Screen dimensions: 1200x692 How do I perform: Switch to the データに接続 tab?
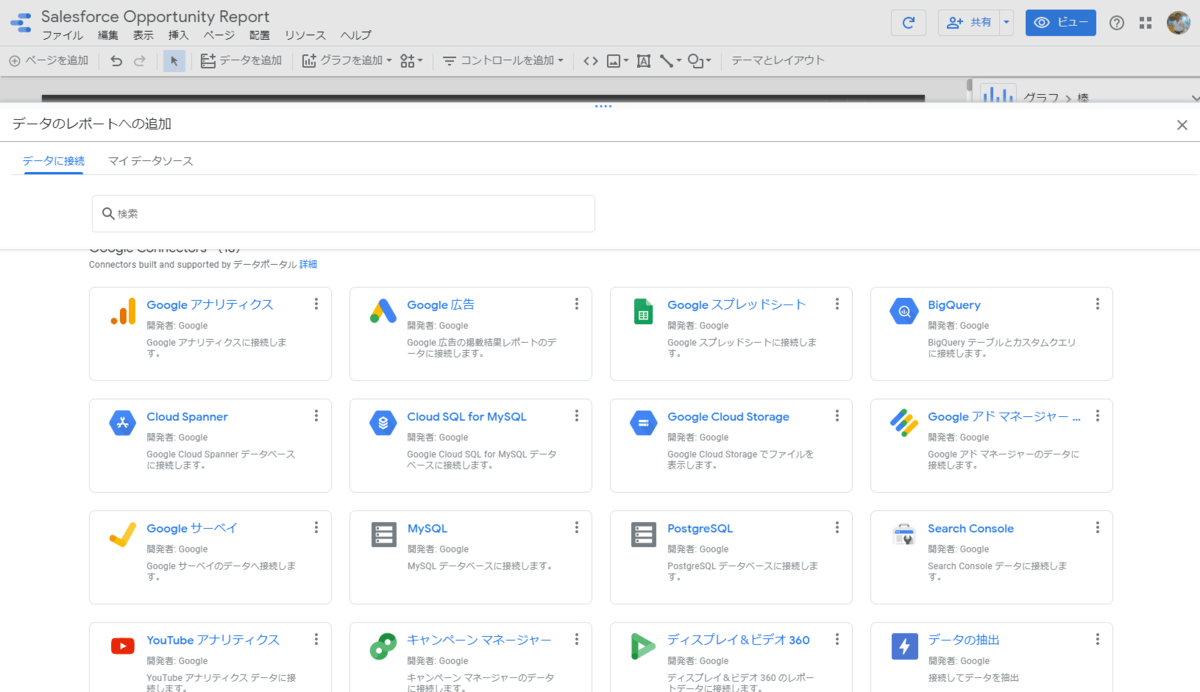point(53,161)
